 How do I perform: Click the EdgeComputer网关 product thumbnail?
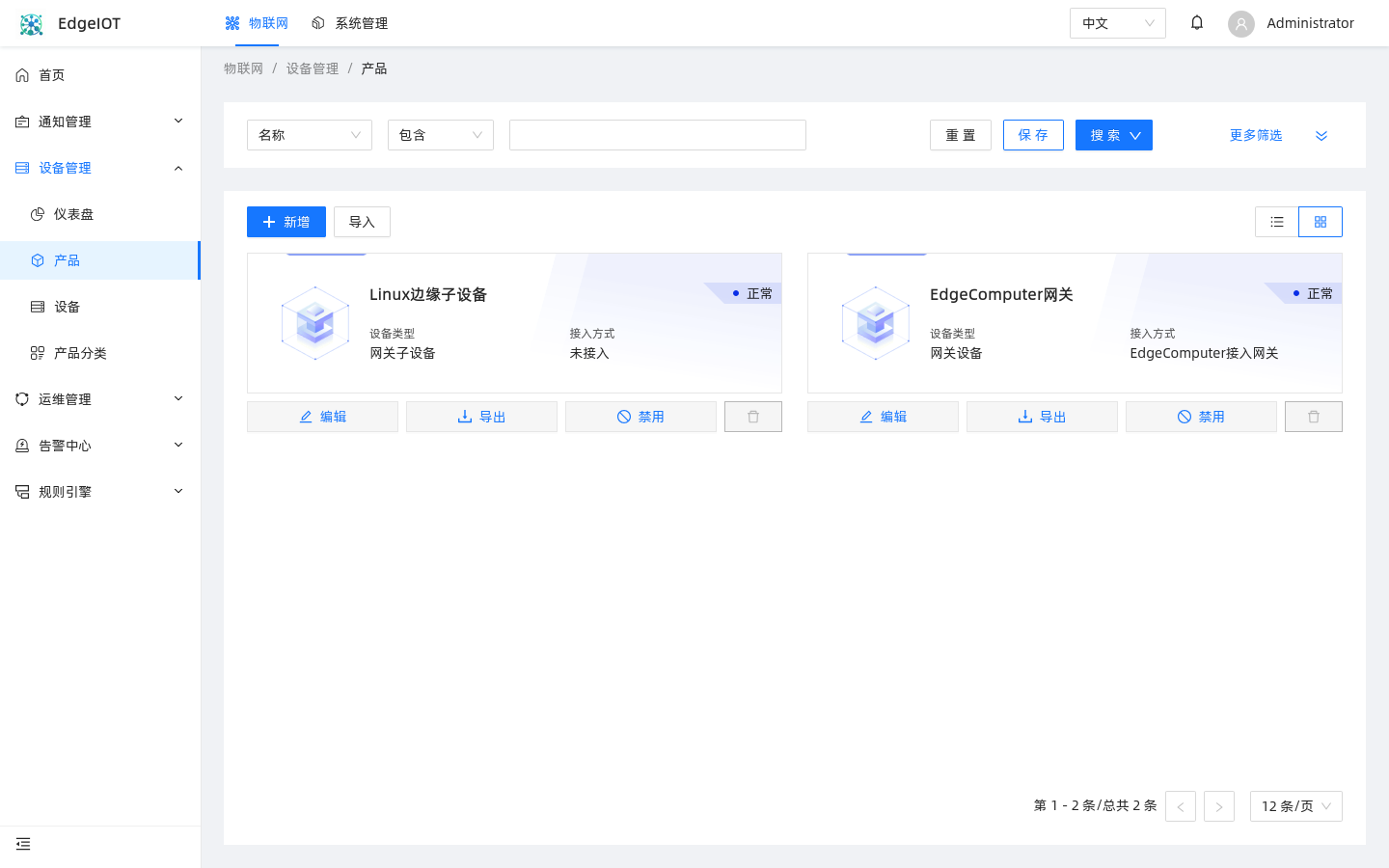(876, 323)
